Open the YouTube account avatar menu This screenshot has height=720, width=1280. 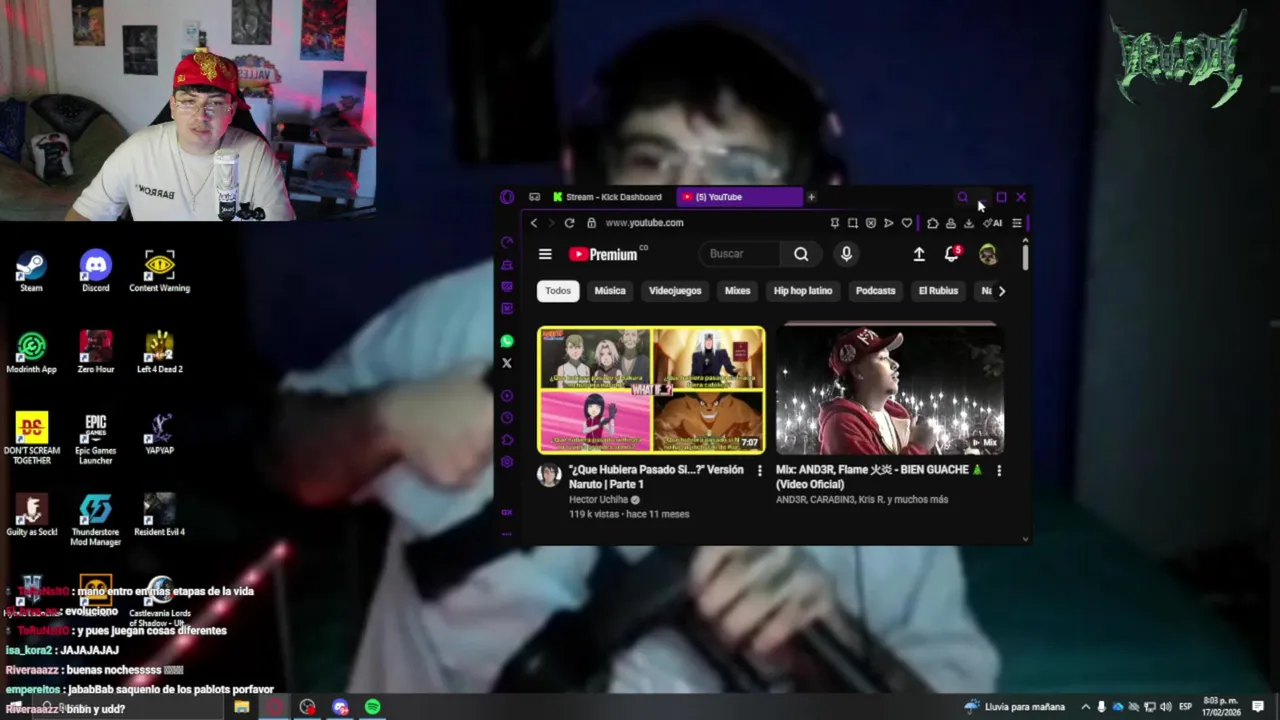(988, 254)
